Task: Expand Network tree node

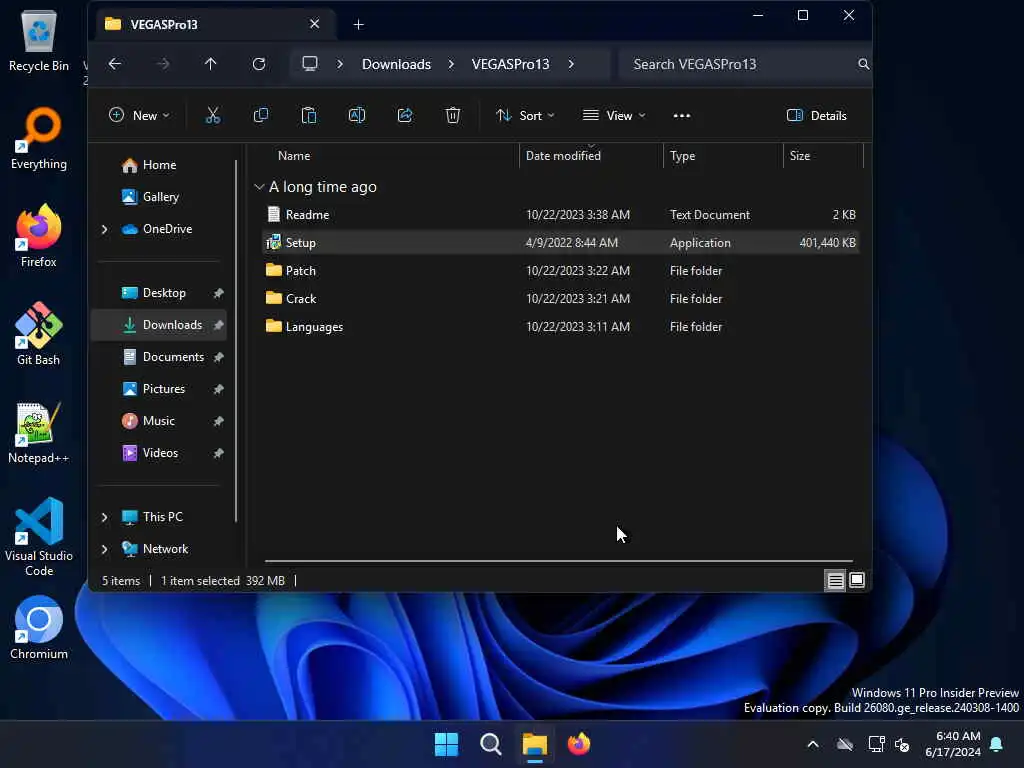Action: tap(104, 549)
